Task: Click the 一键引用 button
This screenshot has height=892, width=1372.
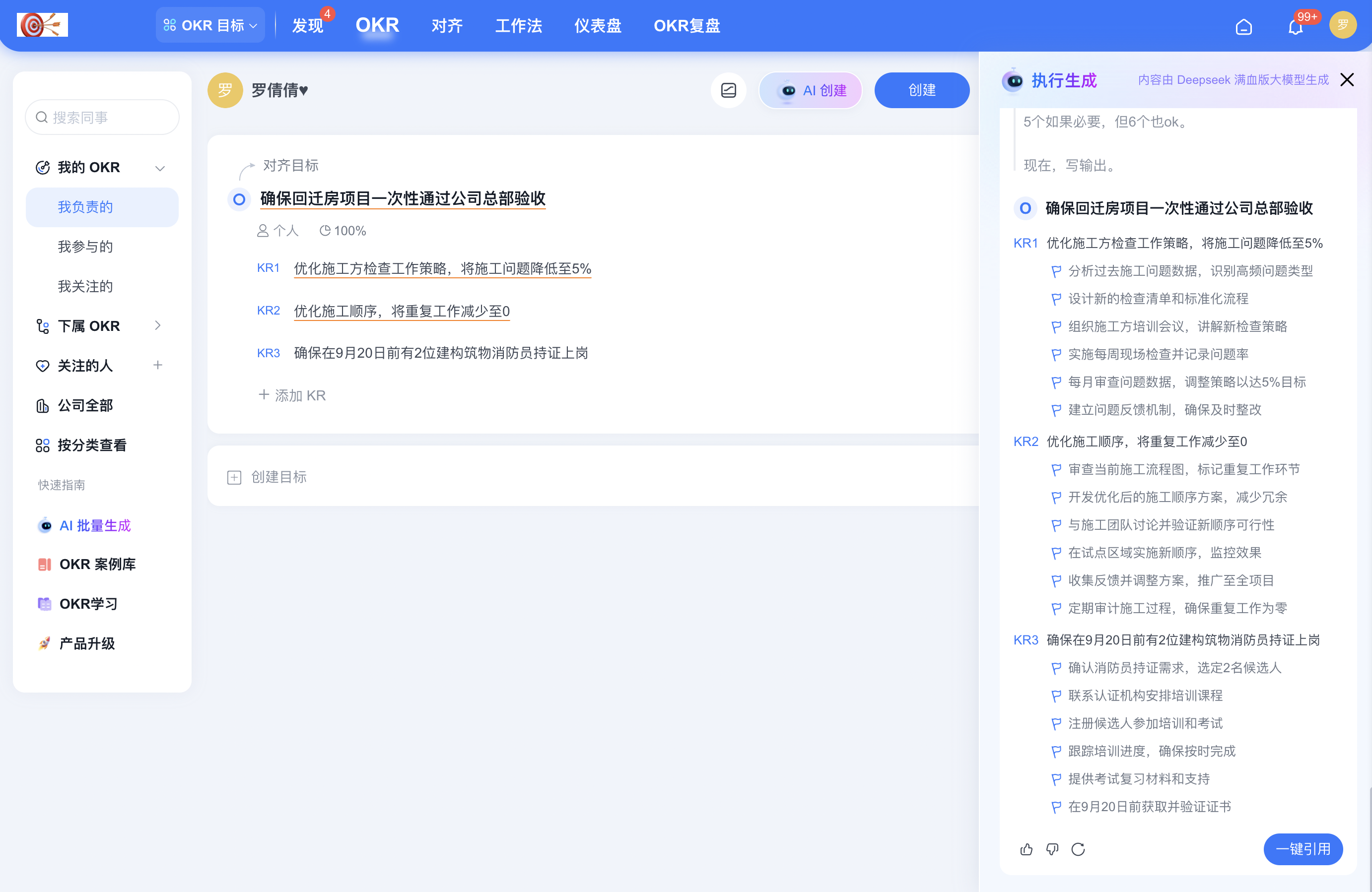Action: coord(1303,849)
